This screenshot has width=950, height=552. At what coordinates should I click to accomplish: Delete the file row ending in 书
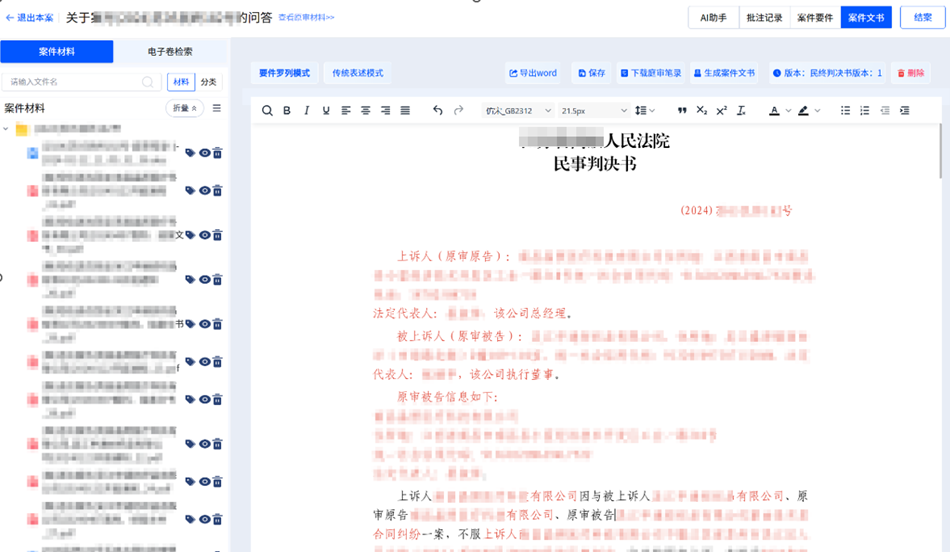pyautogui.click(x=218, y=324)
